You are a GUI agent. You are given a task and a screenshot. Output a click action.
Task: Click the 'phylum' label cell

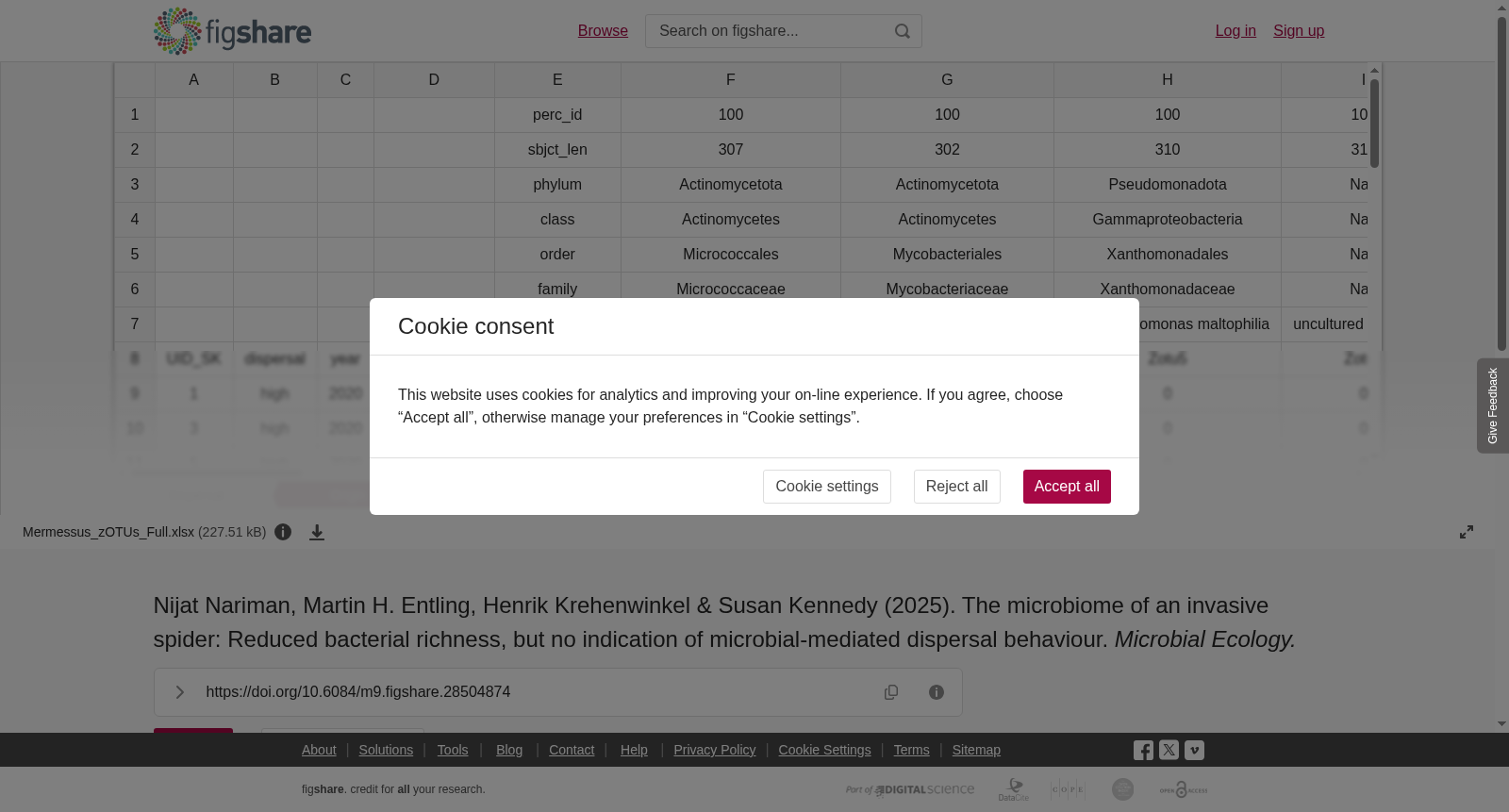click(557, 185)
